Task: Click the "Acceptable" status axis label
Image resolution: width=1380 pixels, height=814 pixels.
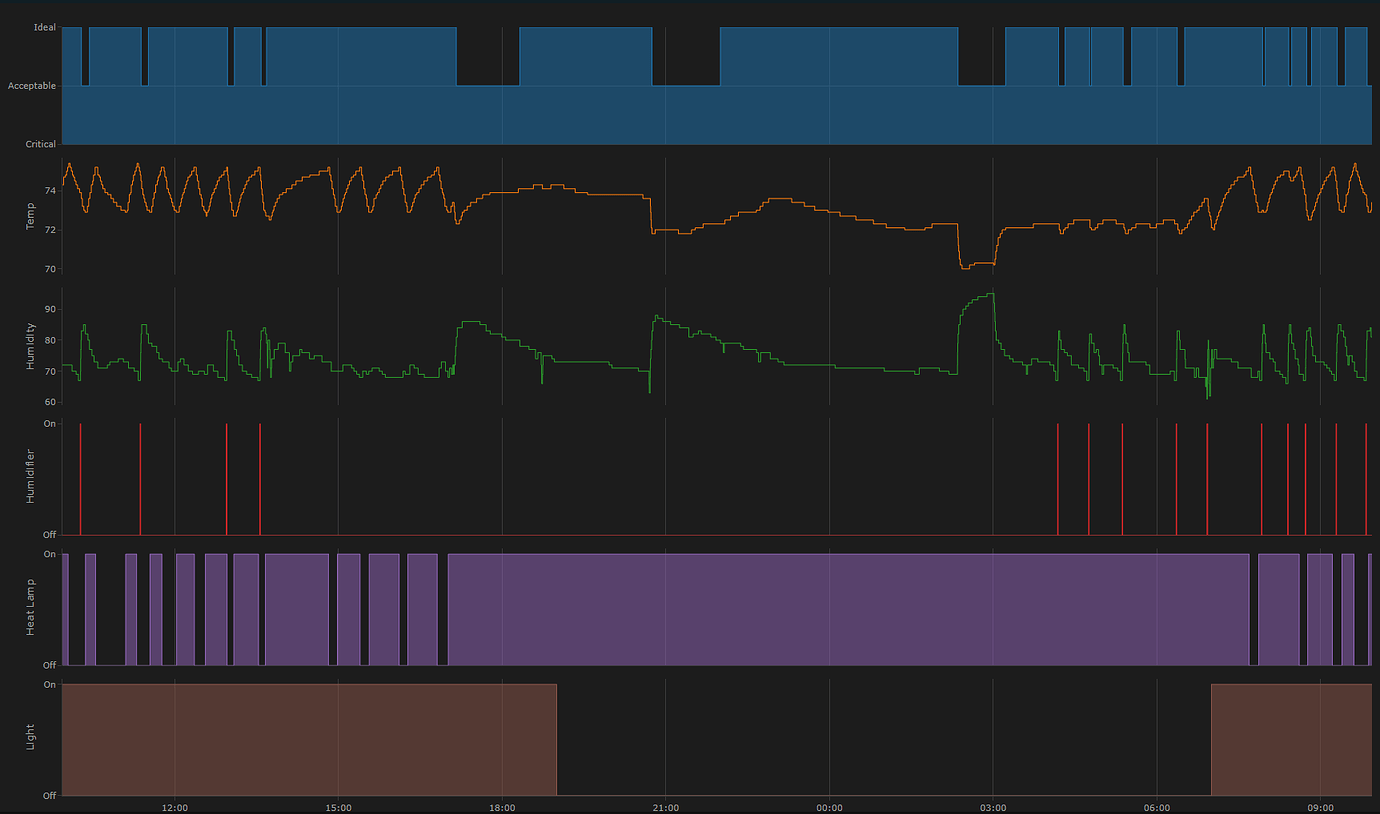Action: point(32,86)
